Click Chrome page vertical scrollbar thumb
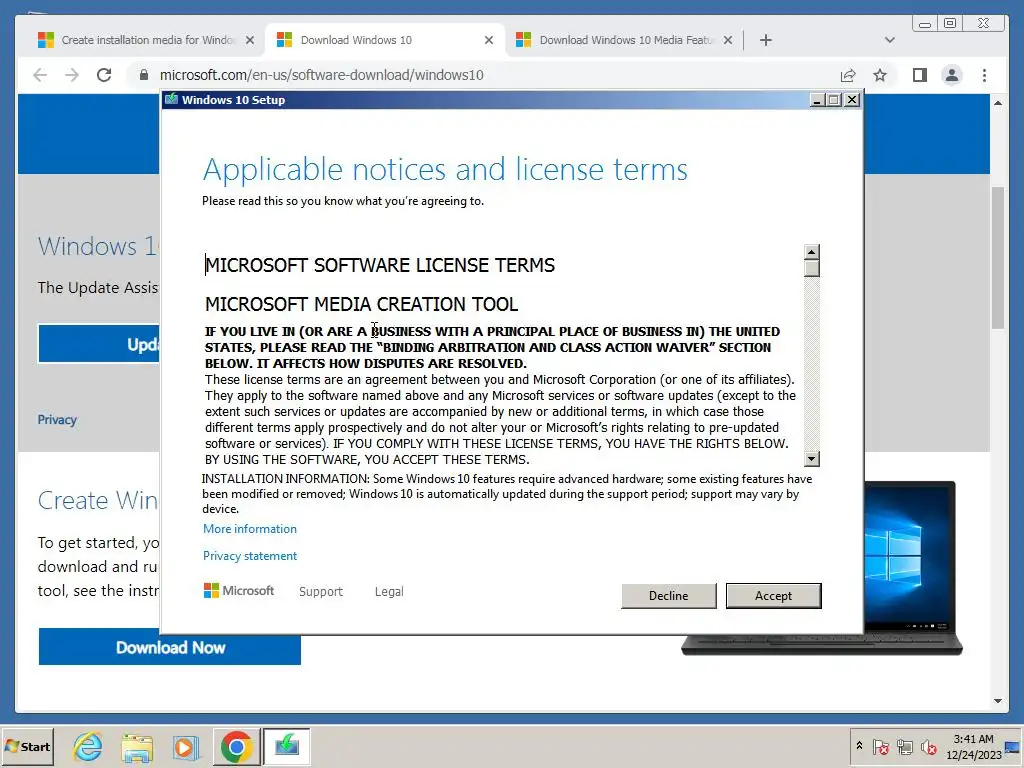 998,257
